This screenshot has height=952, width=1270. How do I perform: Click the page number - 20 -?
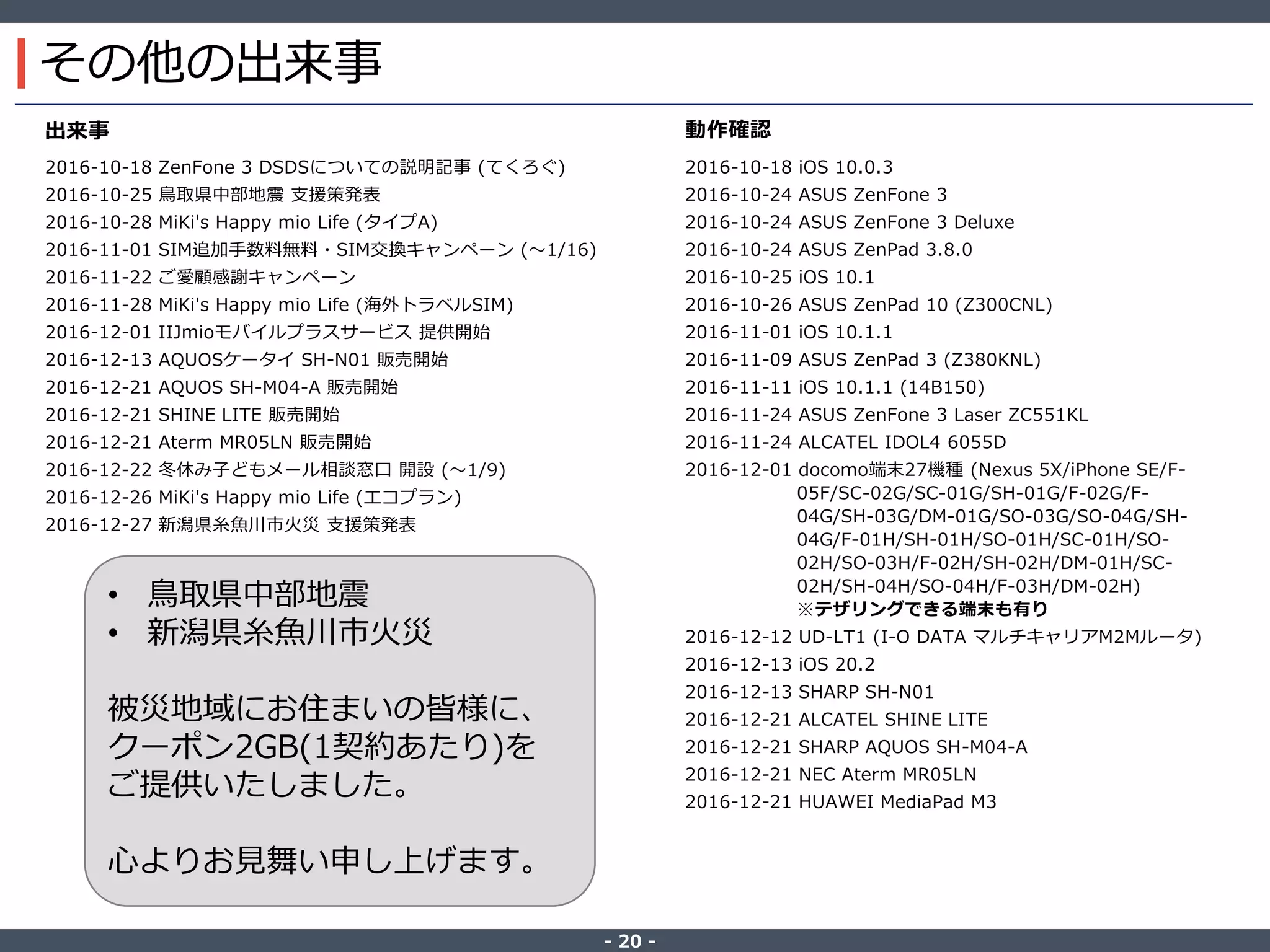(630, 941)
